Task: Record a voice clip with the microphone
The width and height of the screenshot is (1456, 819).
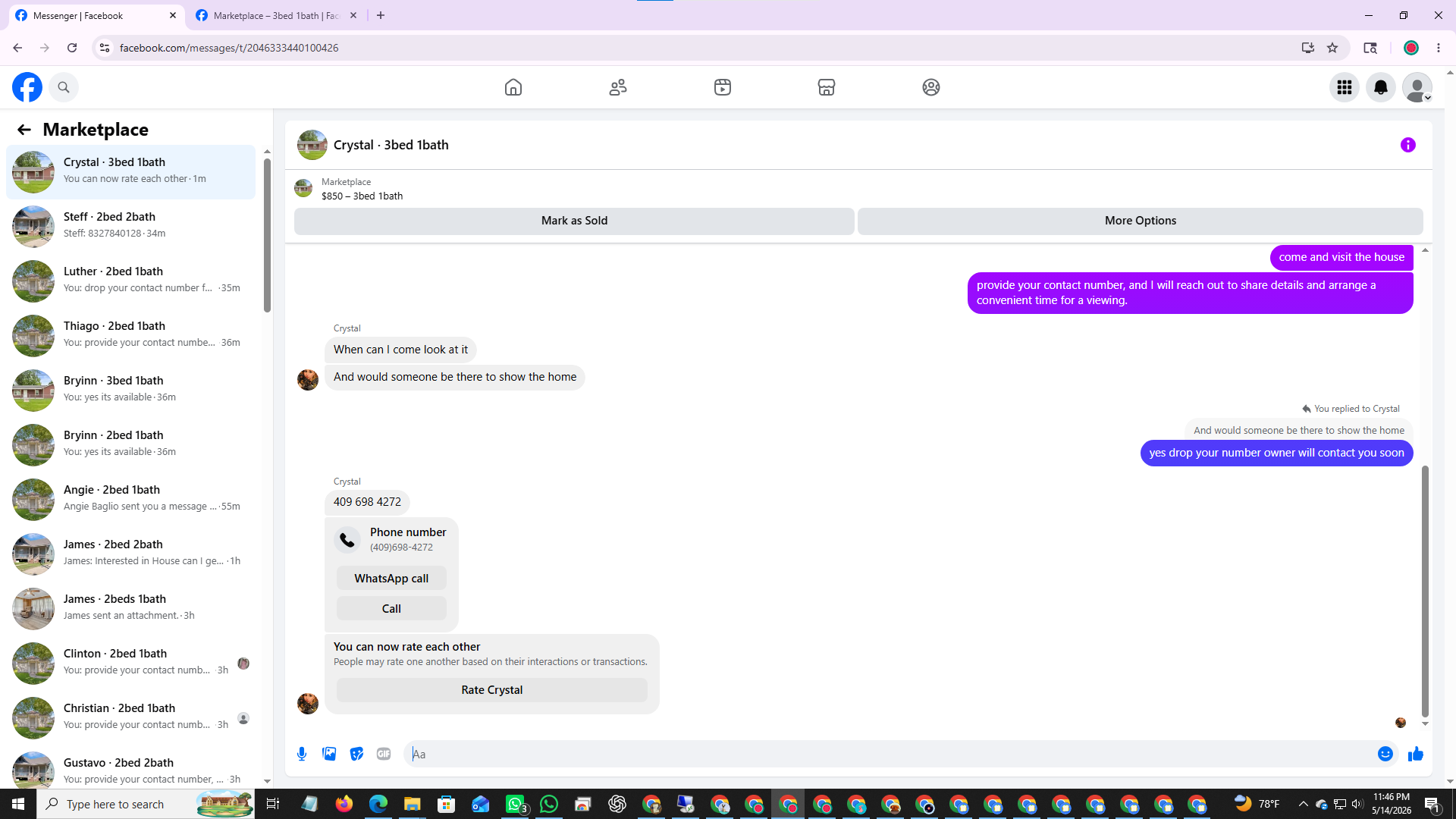Action: [x=302, y=754]
